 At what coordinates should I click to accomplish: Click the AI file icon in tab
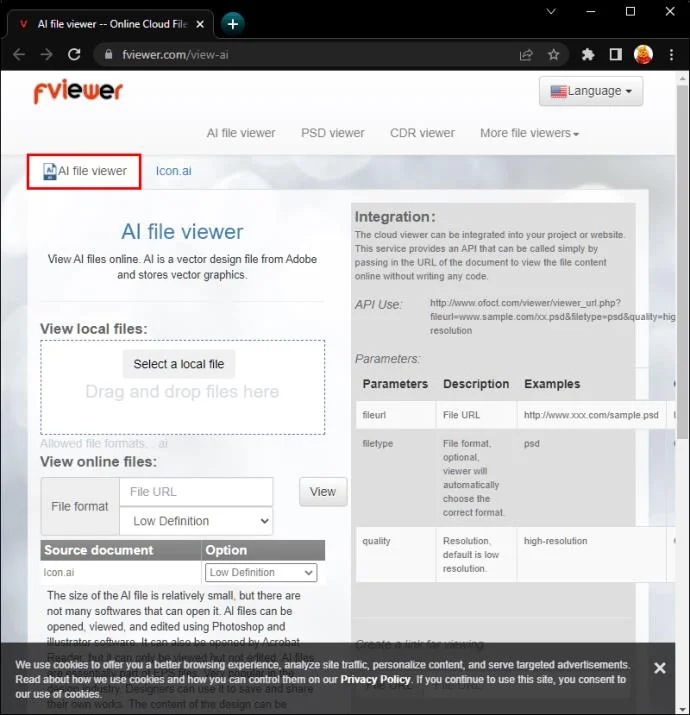point(49,171)
